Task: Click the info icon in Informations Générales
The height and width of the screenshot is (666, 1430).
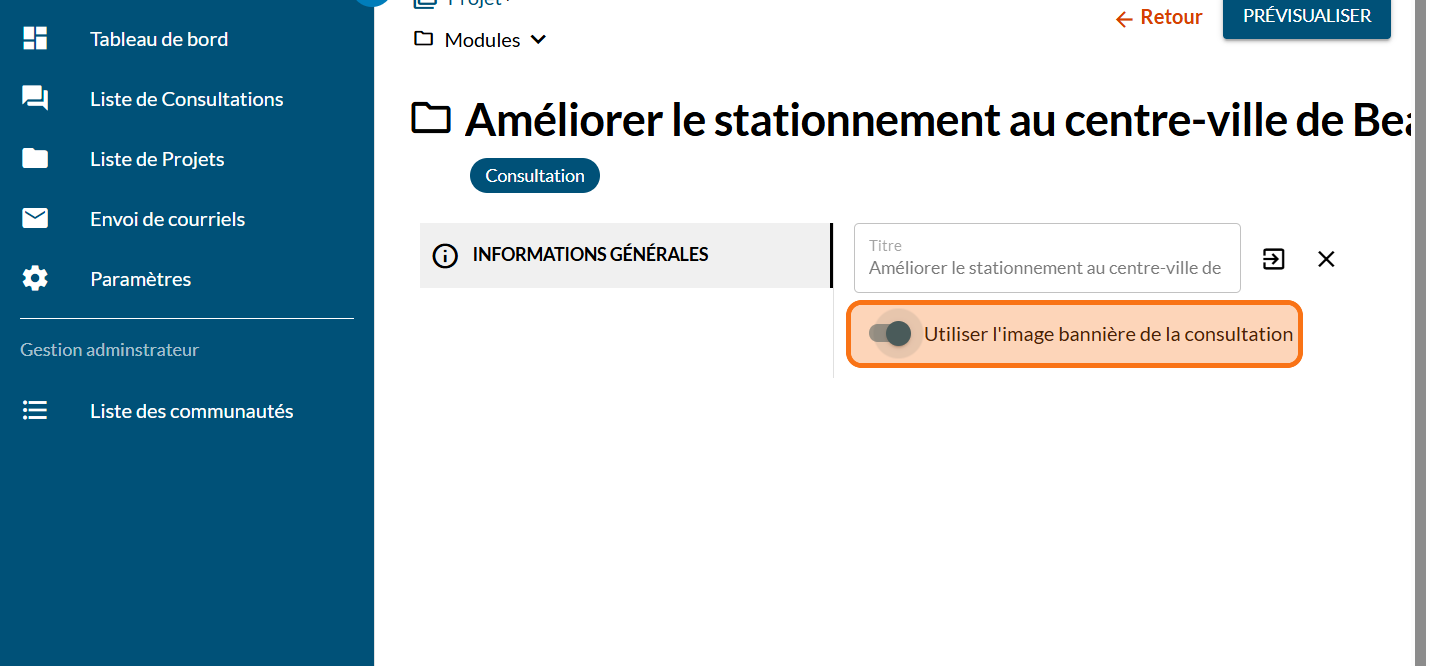Action: [x=445, y=255]
